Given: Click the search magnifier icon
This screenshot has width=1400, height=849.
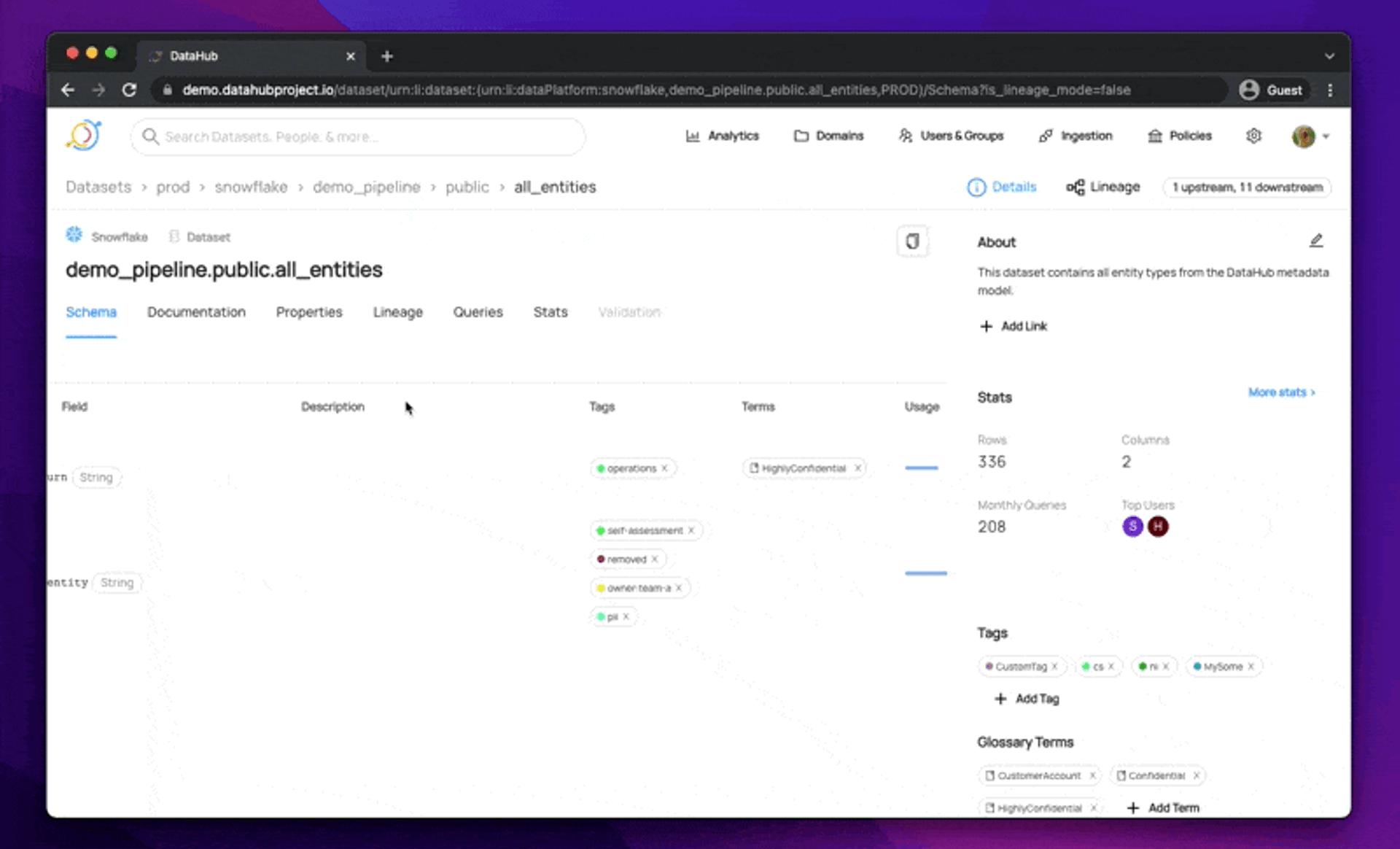Looking at the screenshot, I should click(x=150, y=136).
